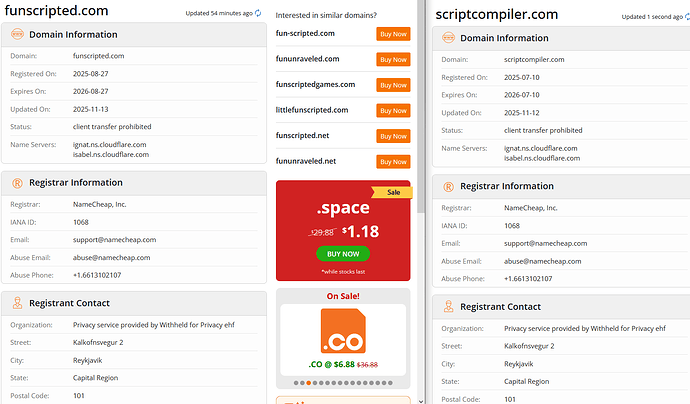Click the Domain Information WWW icon for scriptcompiler.com

(x=448, y=38)
